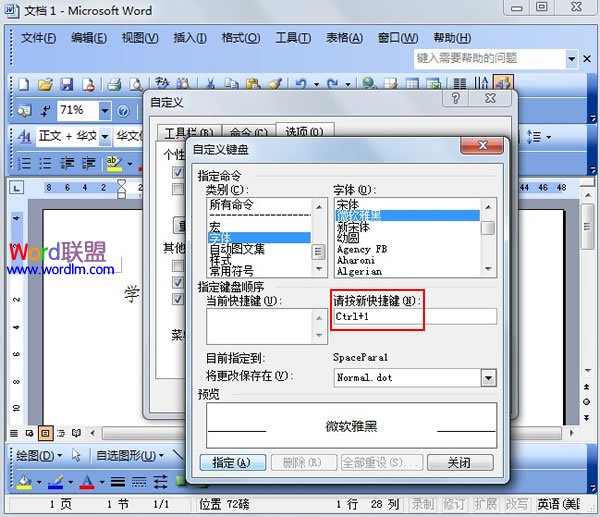Screen dimensions: 600x517
Task: Toggle the first checkbox in the Customize dialog
Action: (x=178, y=172)
